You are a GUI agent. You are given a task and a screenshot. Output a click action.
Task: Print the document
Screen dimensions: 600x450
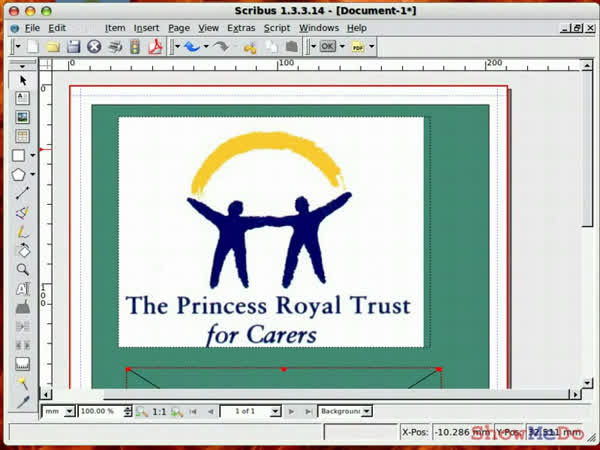point(114,47)
